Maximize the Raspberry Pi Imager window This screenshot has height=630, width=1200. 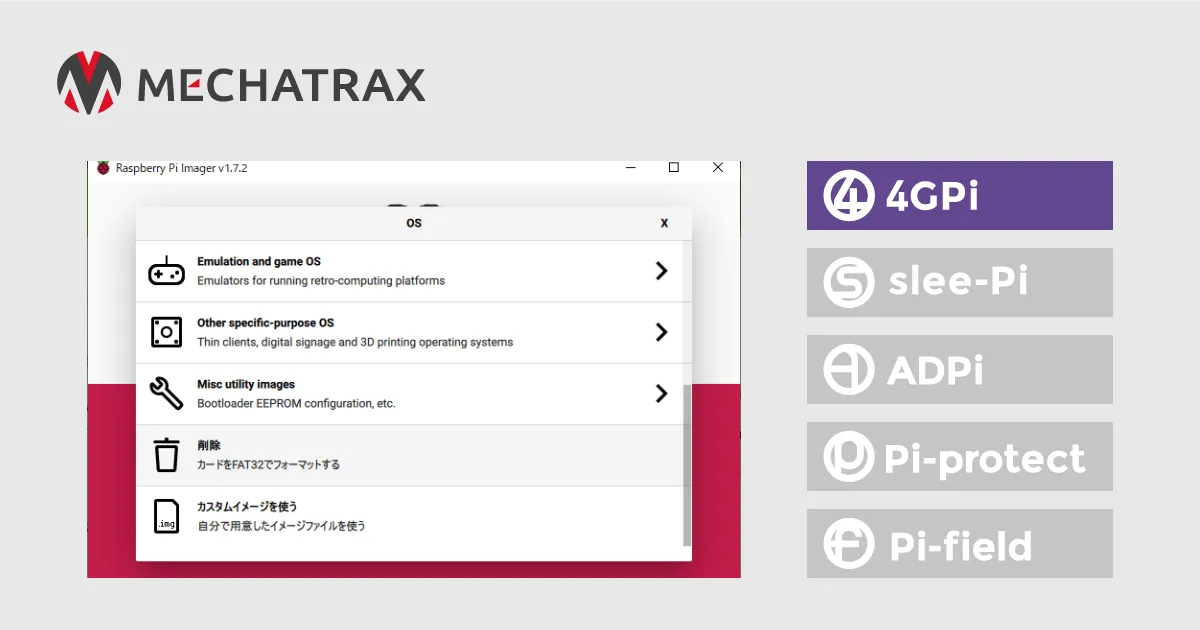pos(674,167)
